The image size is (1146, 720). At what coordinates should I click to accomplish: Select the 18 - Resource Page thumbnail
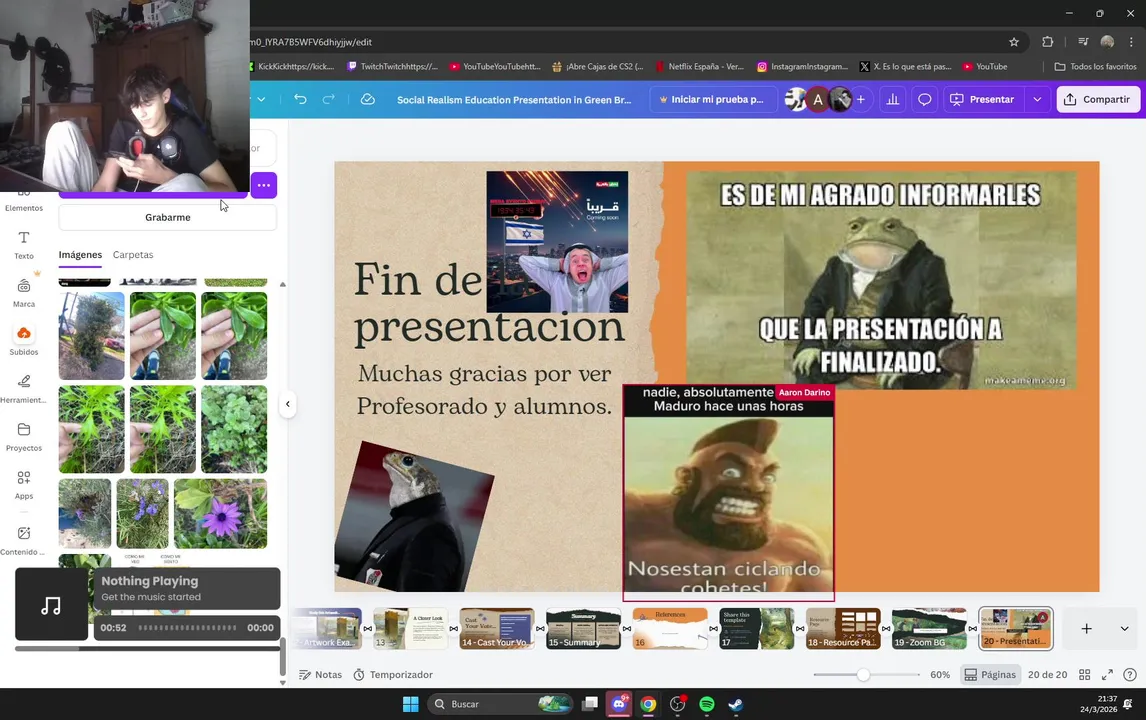843,629
